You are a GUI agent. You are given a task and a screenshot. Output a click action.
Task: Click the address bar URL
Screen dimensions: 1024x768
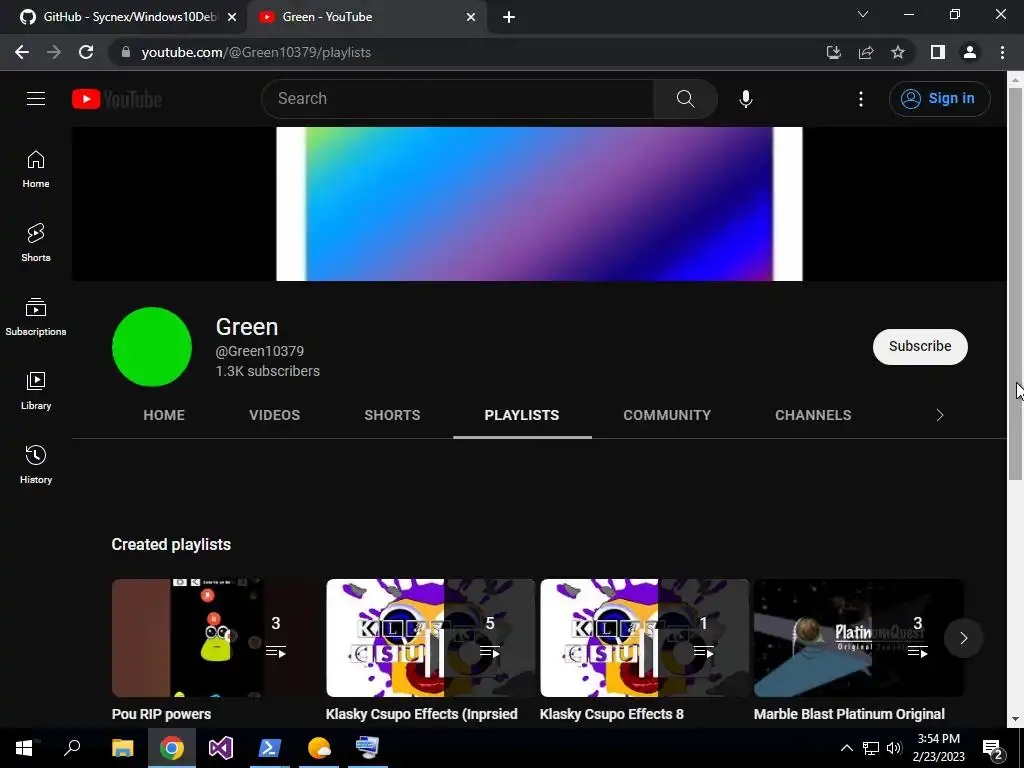(256, 52)
